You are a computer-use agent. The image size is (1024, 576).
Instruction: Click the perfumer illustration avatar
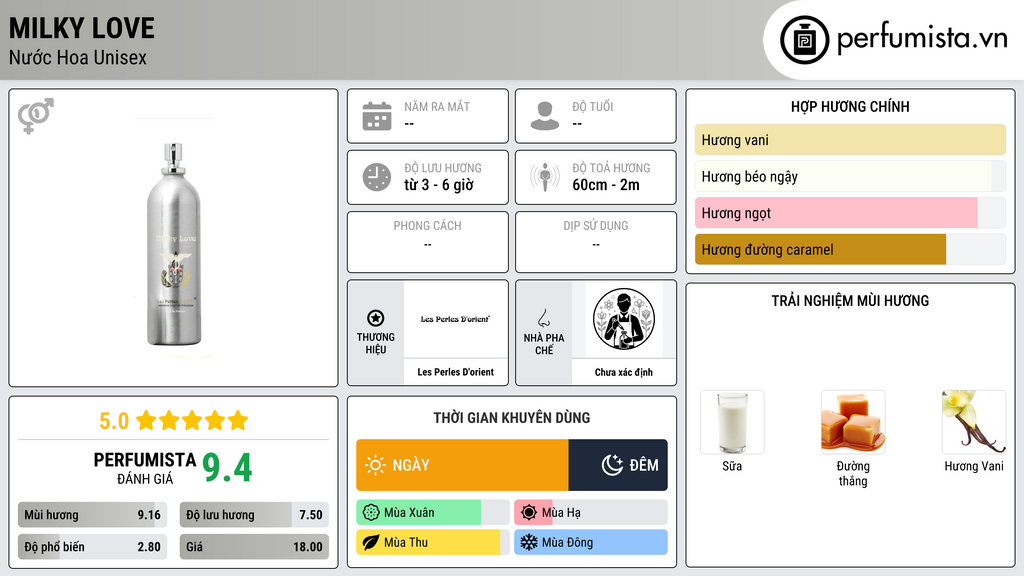pos(624,319)
